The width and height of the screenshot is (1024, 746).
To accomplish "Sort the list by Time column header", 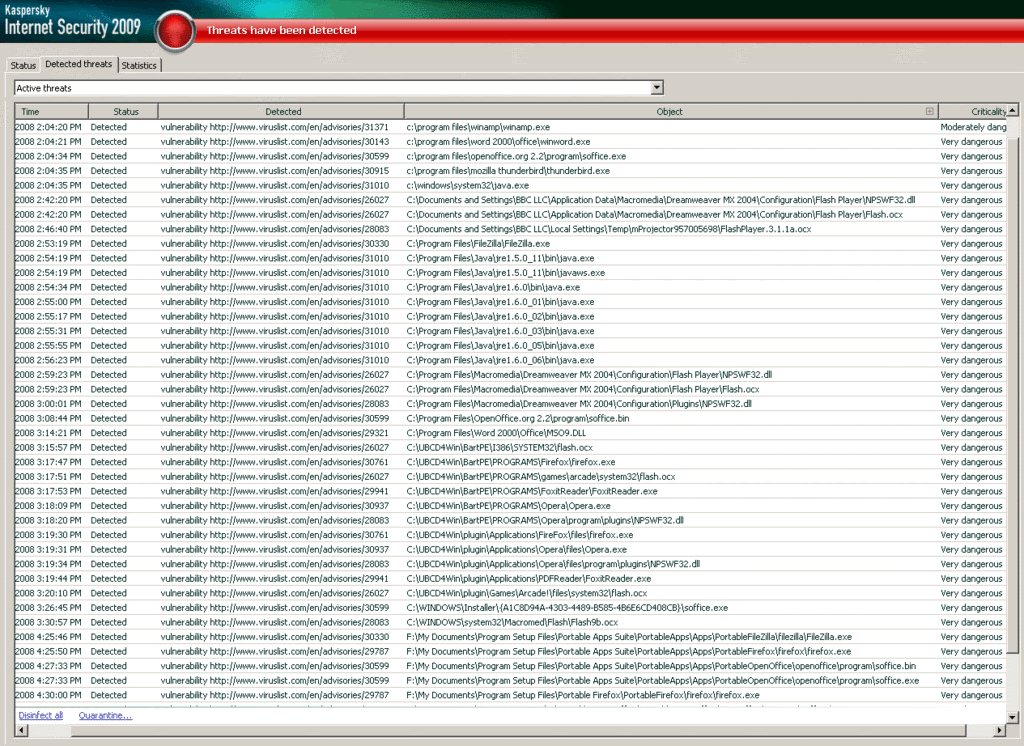I will 52,112.
